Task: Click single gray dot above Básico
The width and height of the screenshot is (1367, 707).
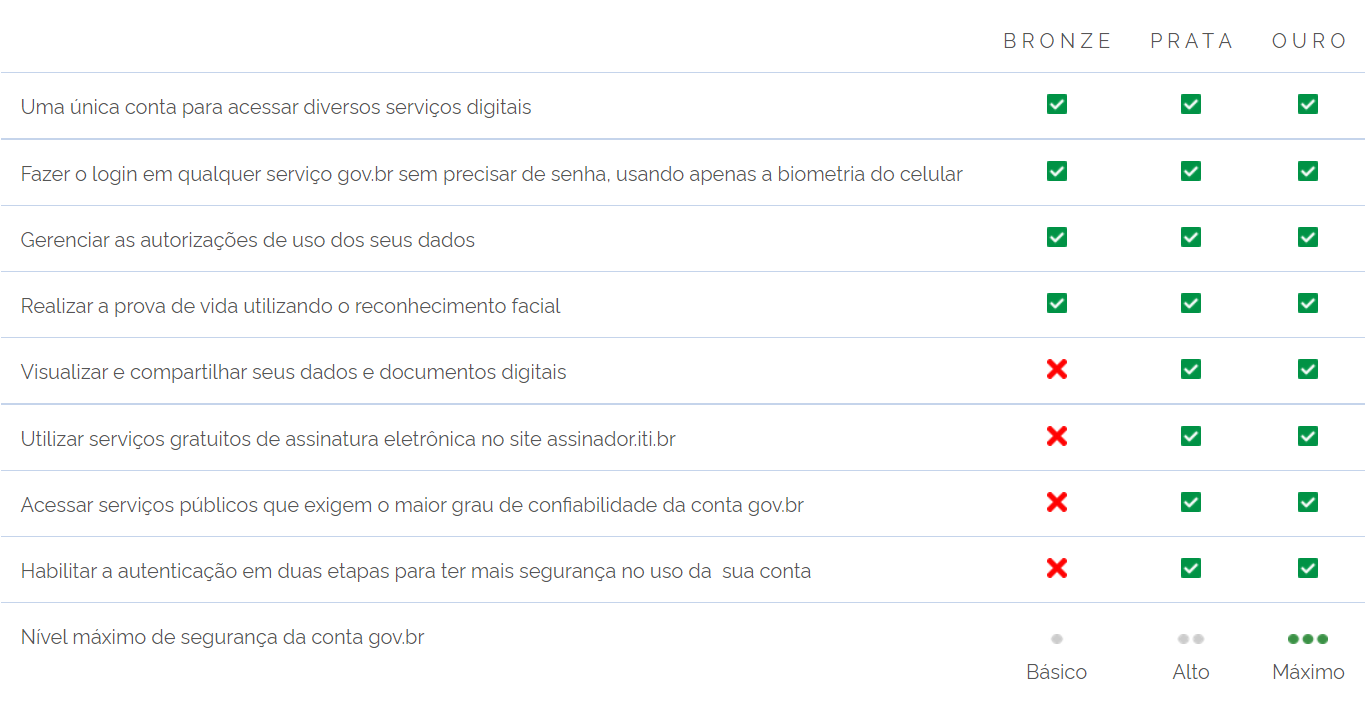Action: pos(1057,639)
